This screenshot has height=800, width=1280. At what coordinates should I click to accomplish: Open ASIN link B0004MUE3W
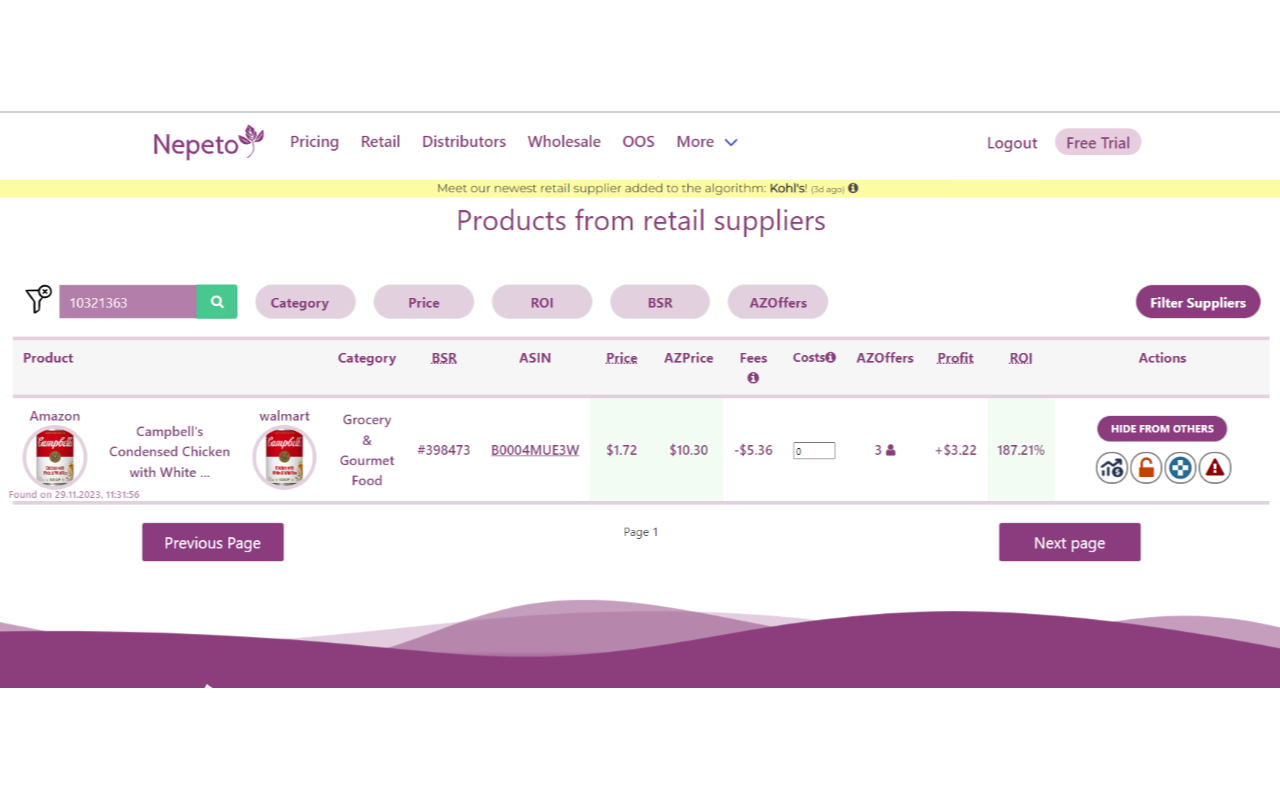click(535, 450)
